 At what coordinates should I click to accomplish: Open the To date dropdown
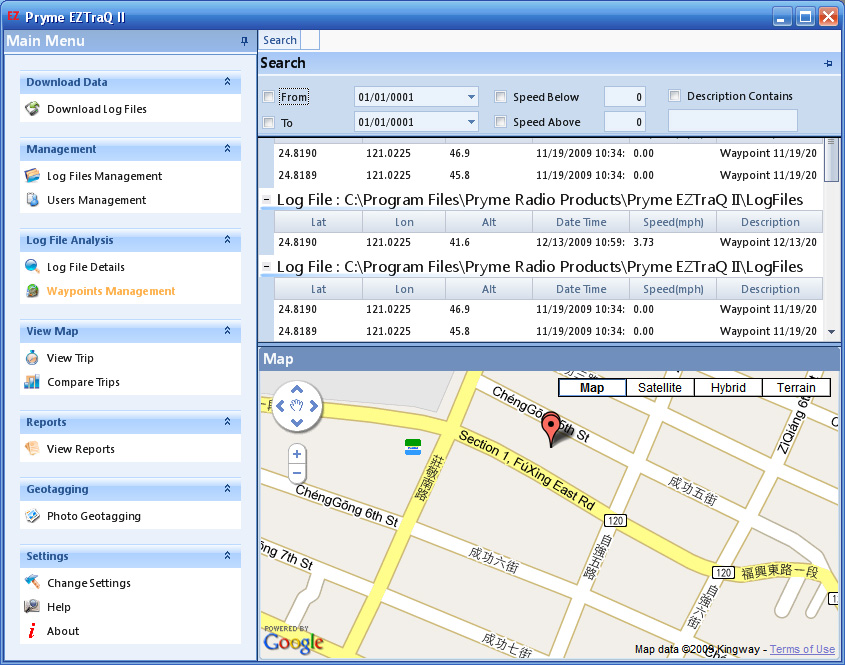tap(471, 122)
